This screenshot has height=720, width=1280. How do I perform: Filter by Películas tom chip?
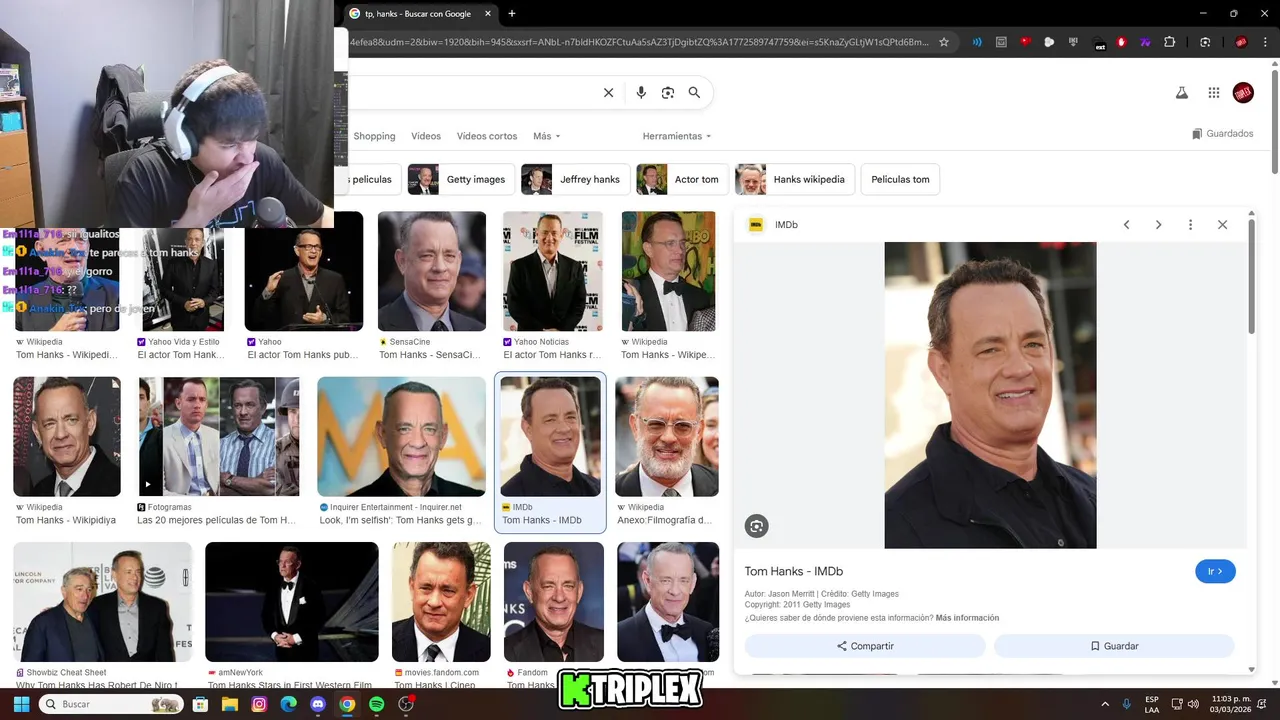pos(900,180)
